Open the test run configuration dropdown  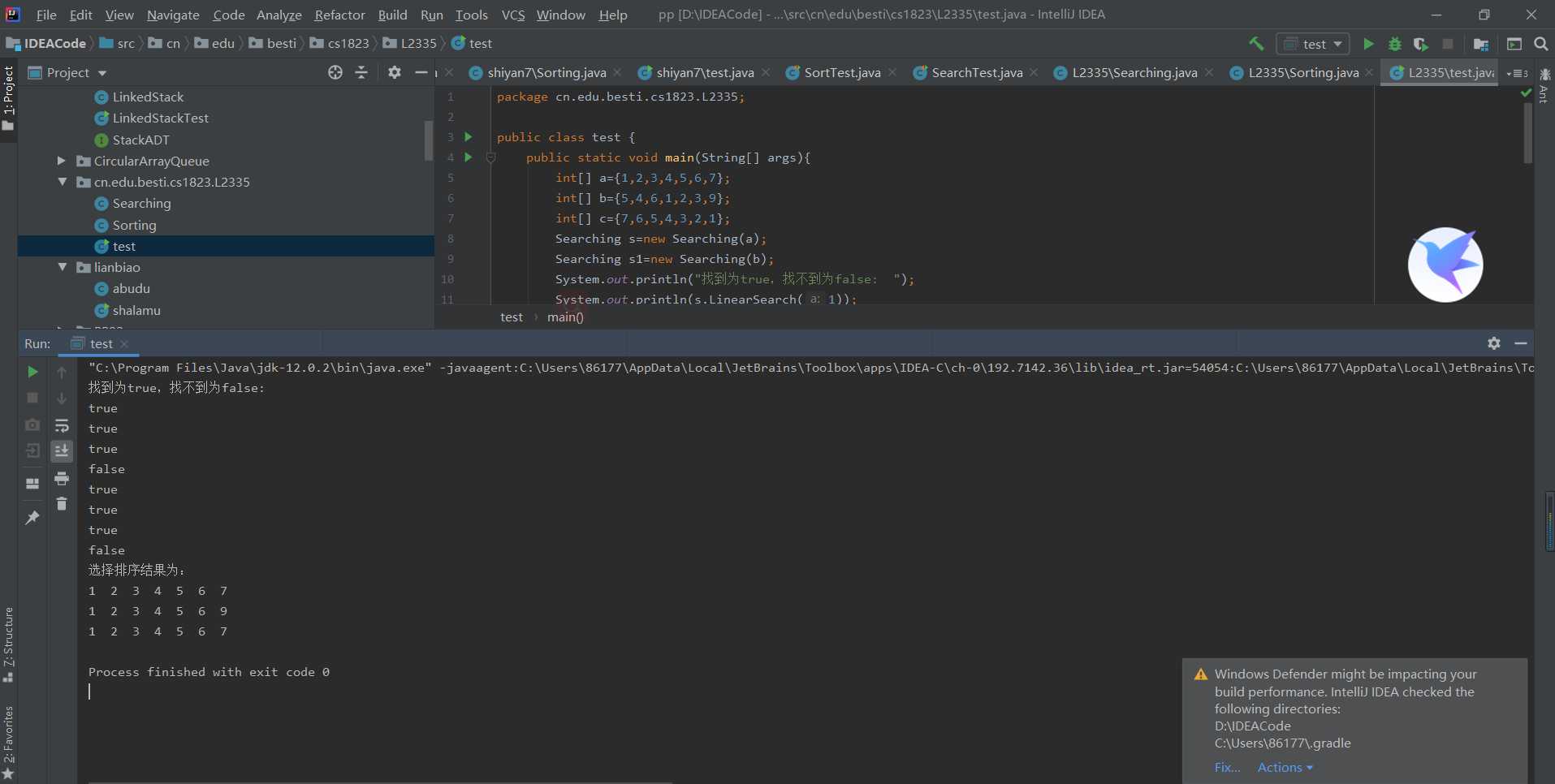[1313, 44]
